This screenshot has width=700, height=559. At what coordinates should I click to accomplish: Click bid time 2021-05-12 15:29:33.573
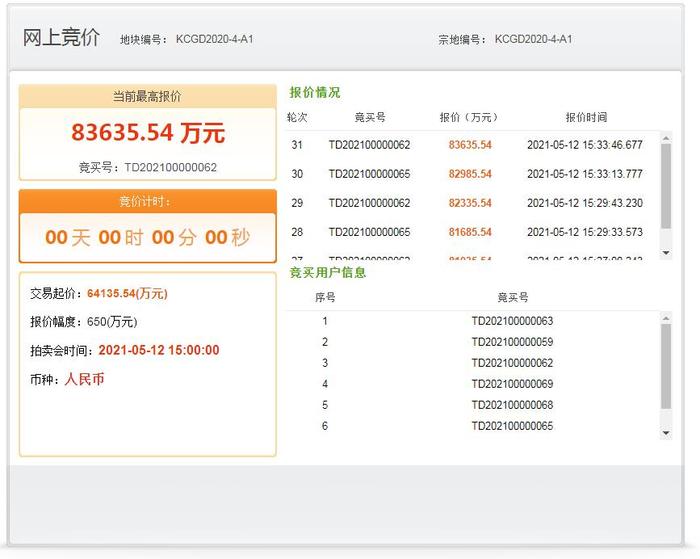[585, 232]
